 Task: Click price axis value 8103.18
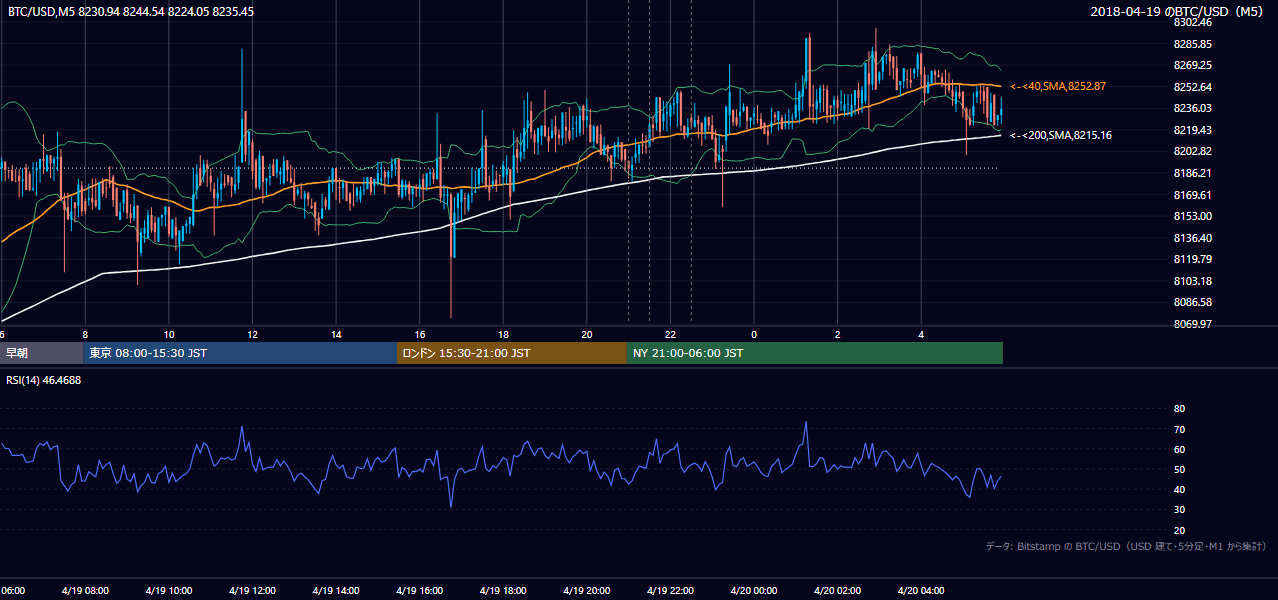[1192, 281]
